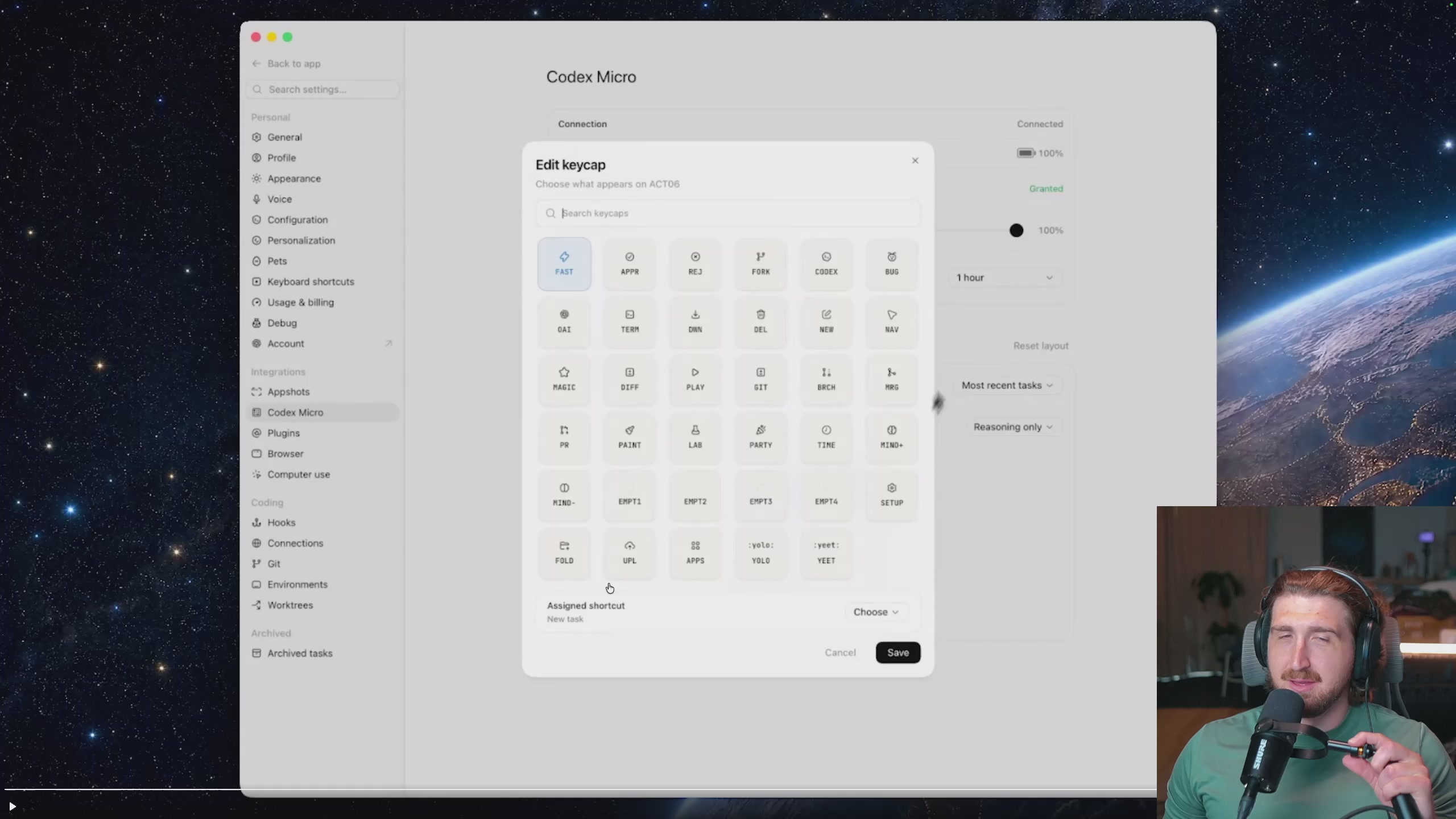Save the keycap changes
This screenshot has height=819, width=1456.
pyautogui.click(x=898, y=652)
